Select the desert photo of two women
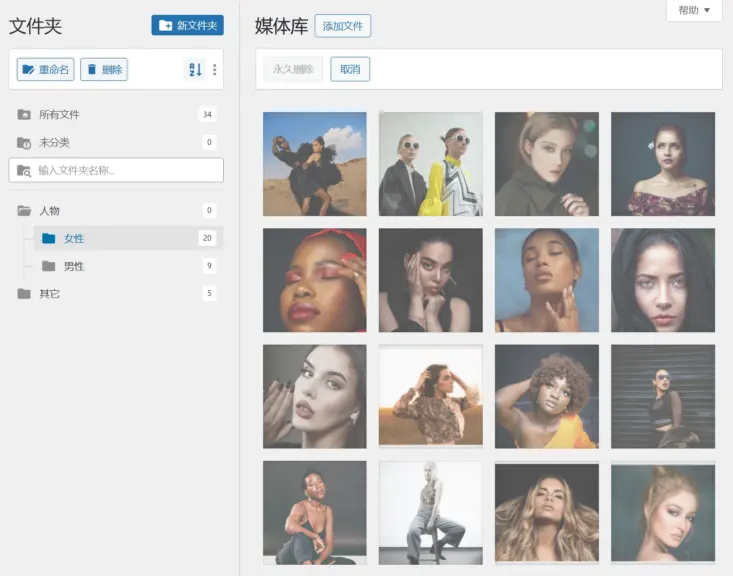 click(314, 164)
